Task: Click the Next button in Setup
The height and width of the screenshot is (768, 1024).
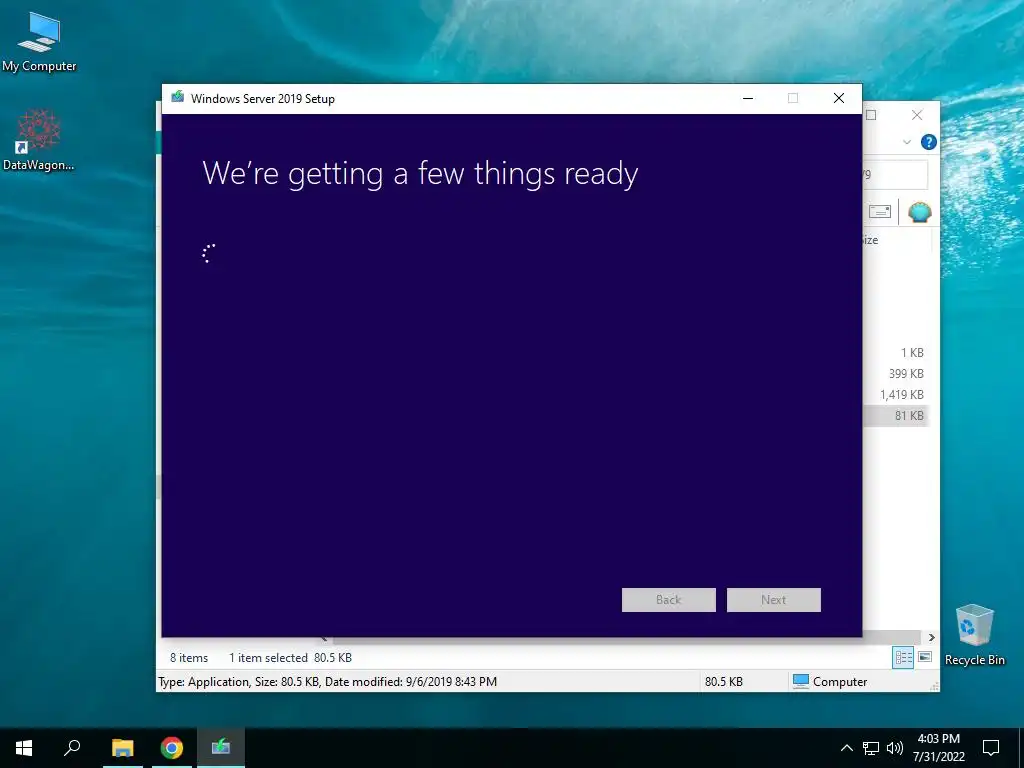Action: 773,600
